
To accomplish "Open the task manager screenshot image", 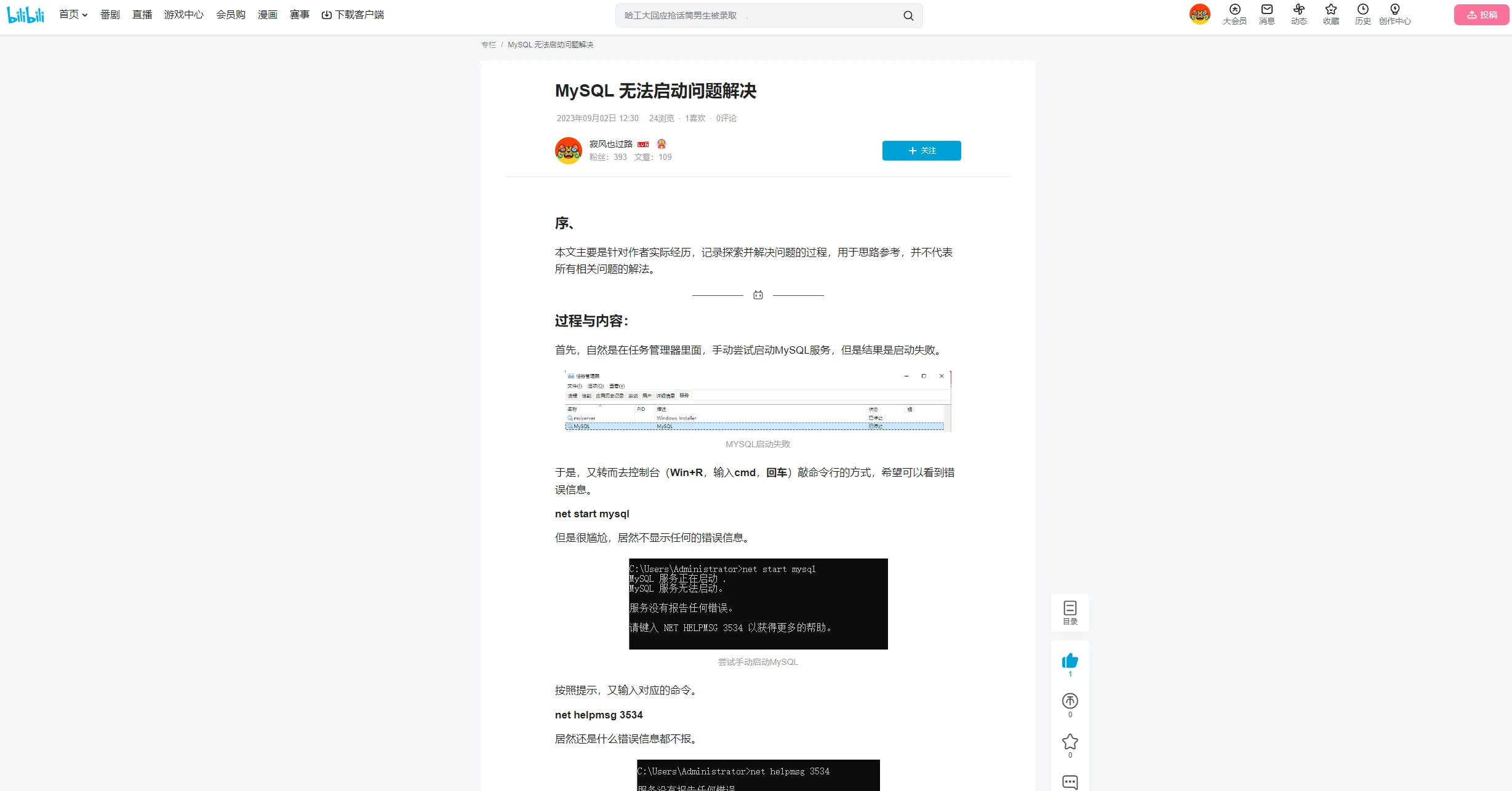I will pyautogui.click(x=758, y=401).
